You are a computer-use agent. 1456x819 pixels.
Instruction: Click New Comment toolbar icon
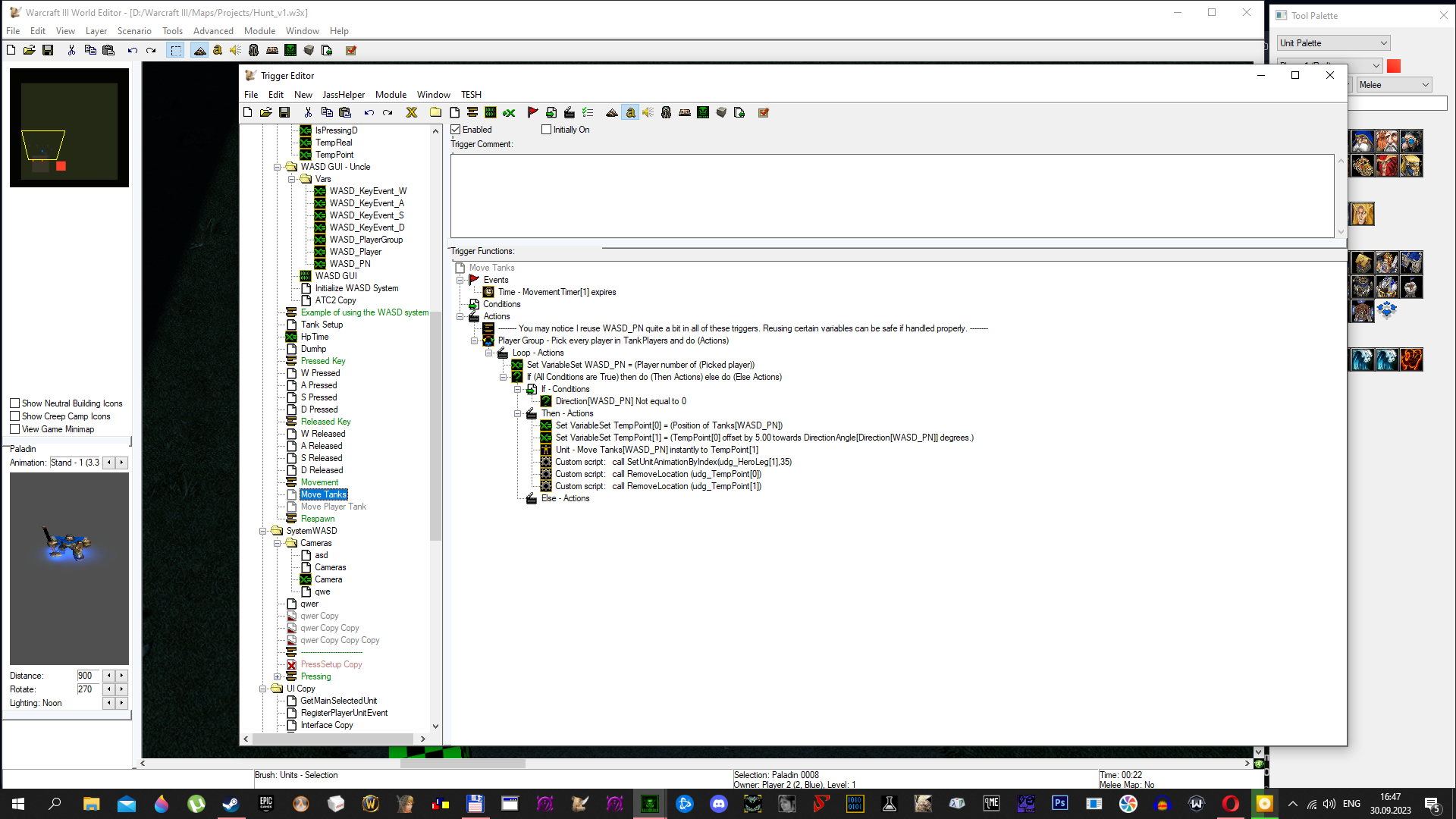(472, 112)
